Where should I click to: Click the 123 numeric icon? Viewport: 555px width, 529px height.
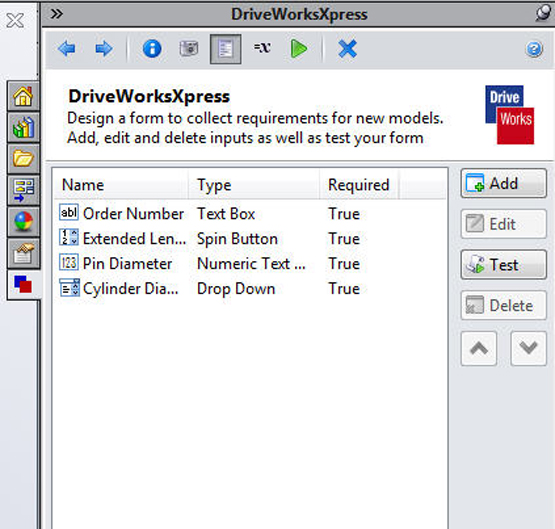tap(69, 263)
